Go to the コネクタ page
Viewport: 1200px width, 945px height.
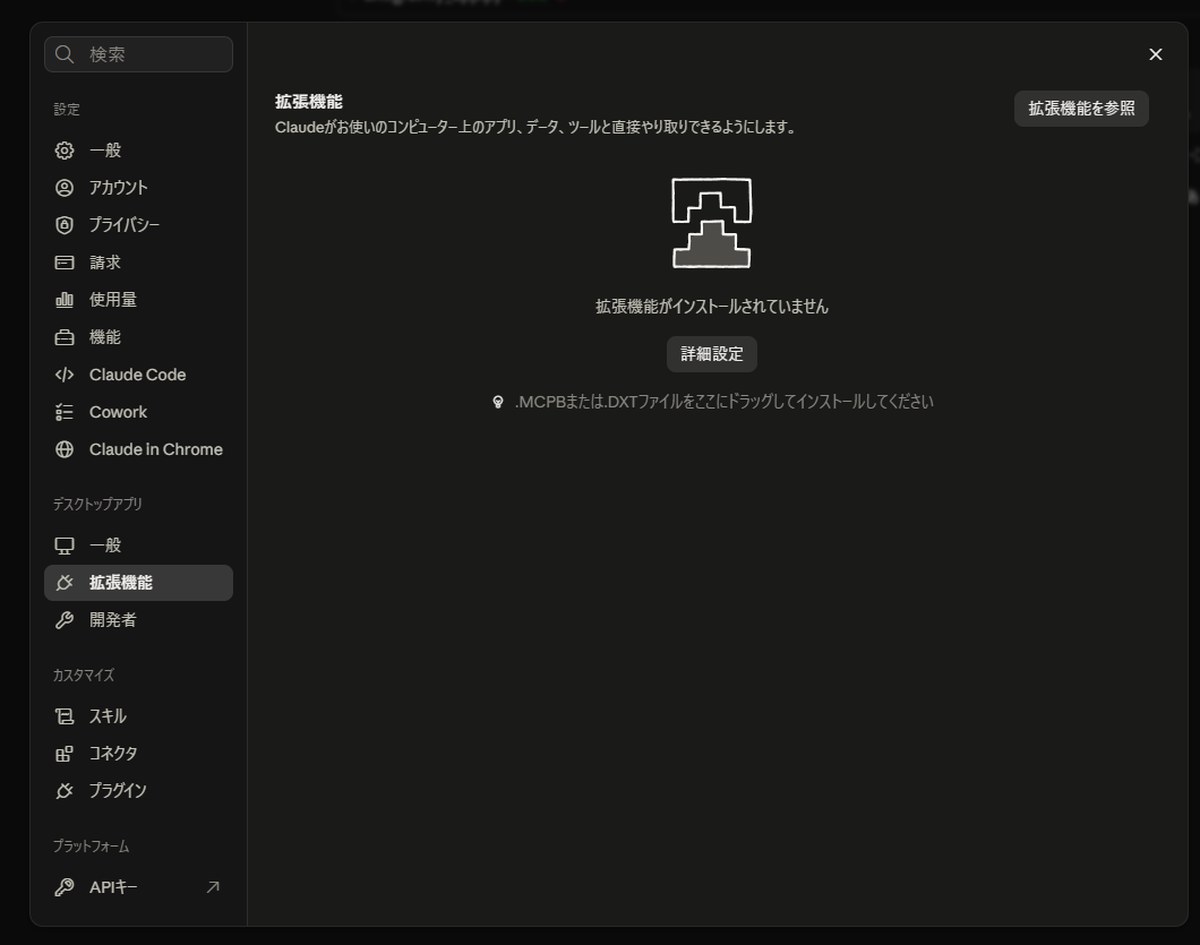click(139, 754)
